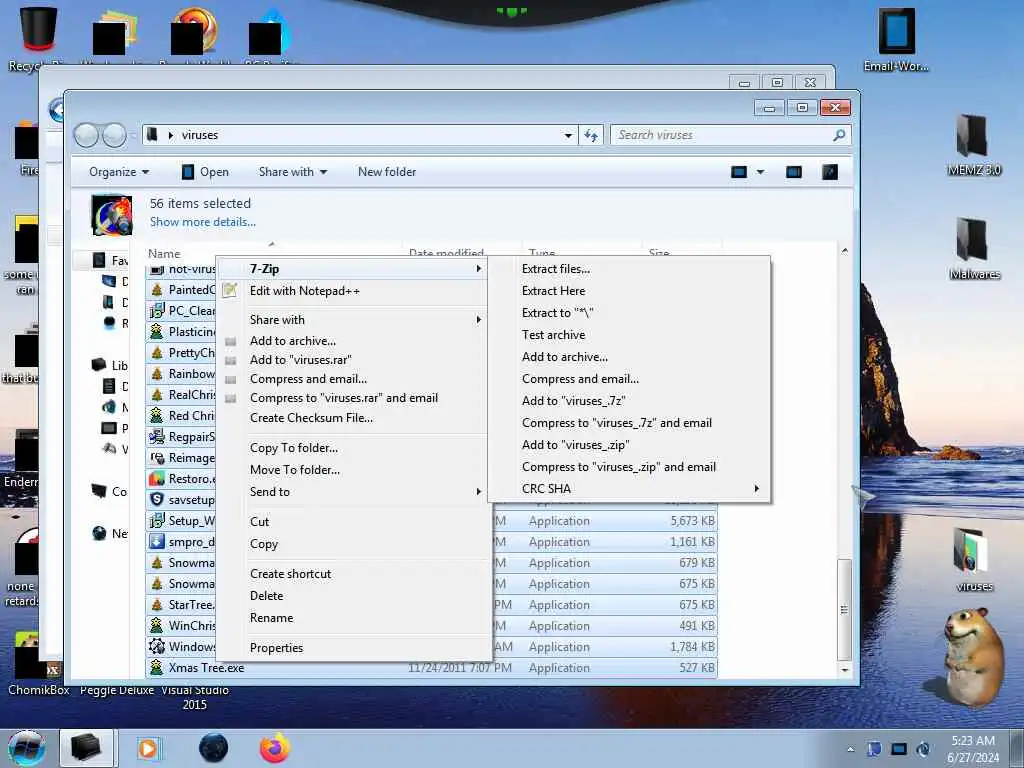Screen dimensions: 1024x768
Task: Click the network tray icon
Action: coord(899,749)
